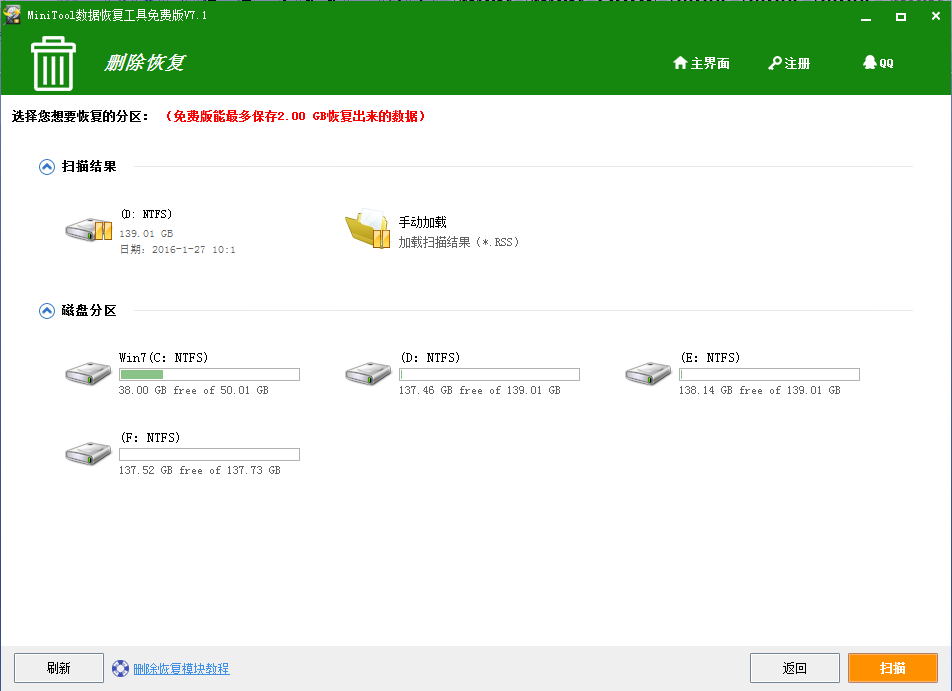The height and width of the screenshot is (691, 952).
Task: Click text '138.14 GB free of 139.01 GB'
Action: point(760,390)
